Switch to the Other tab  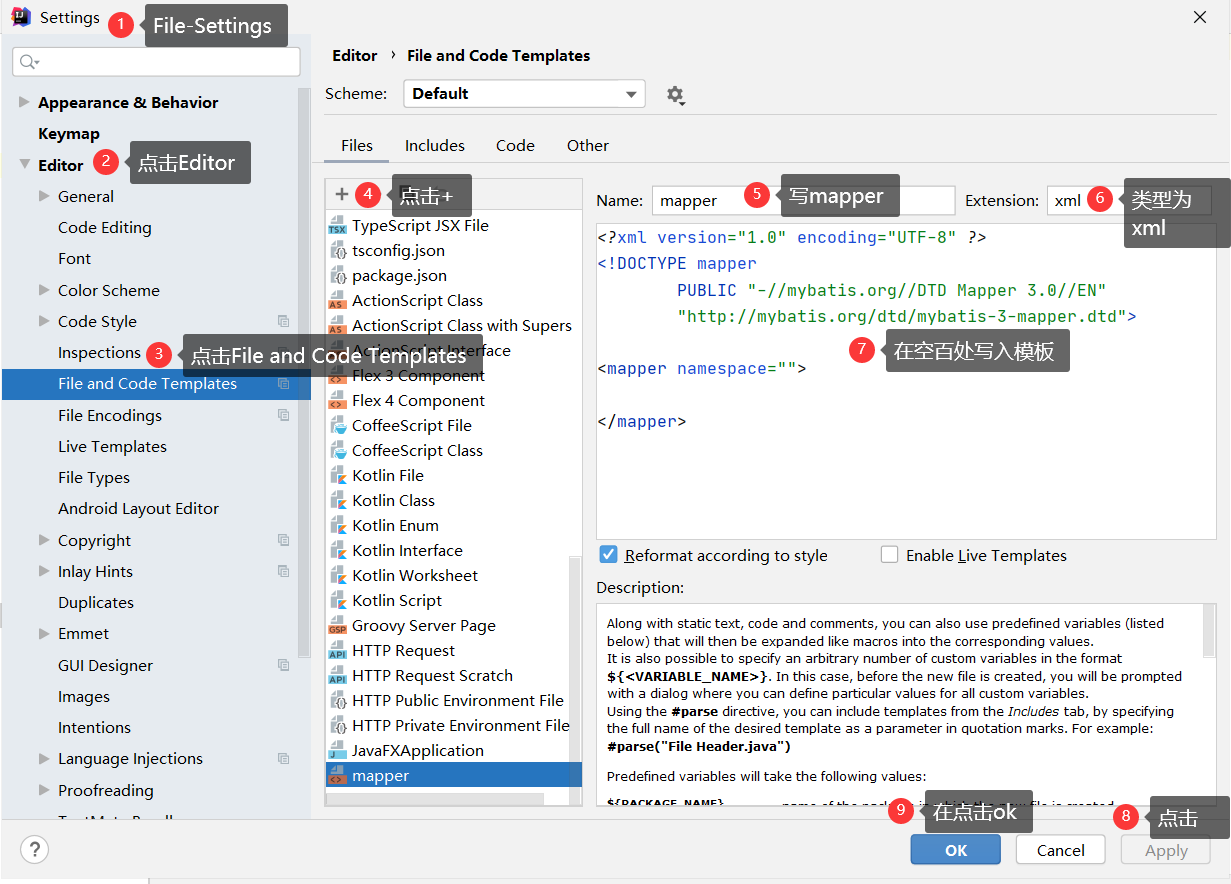(x=588, y=146)
